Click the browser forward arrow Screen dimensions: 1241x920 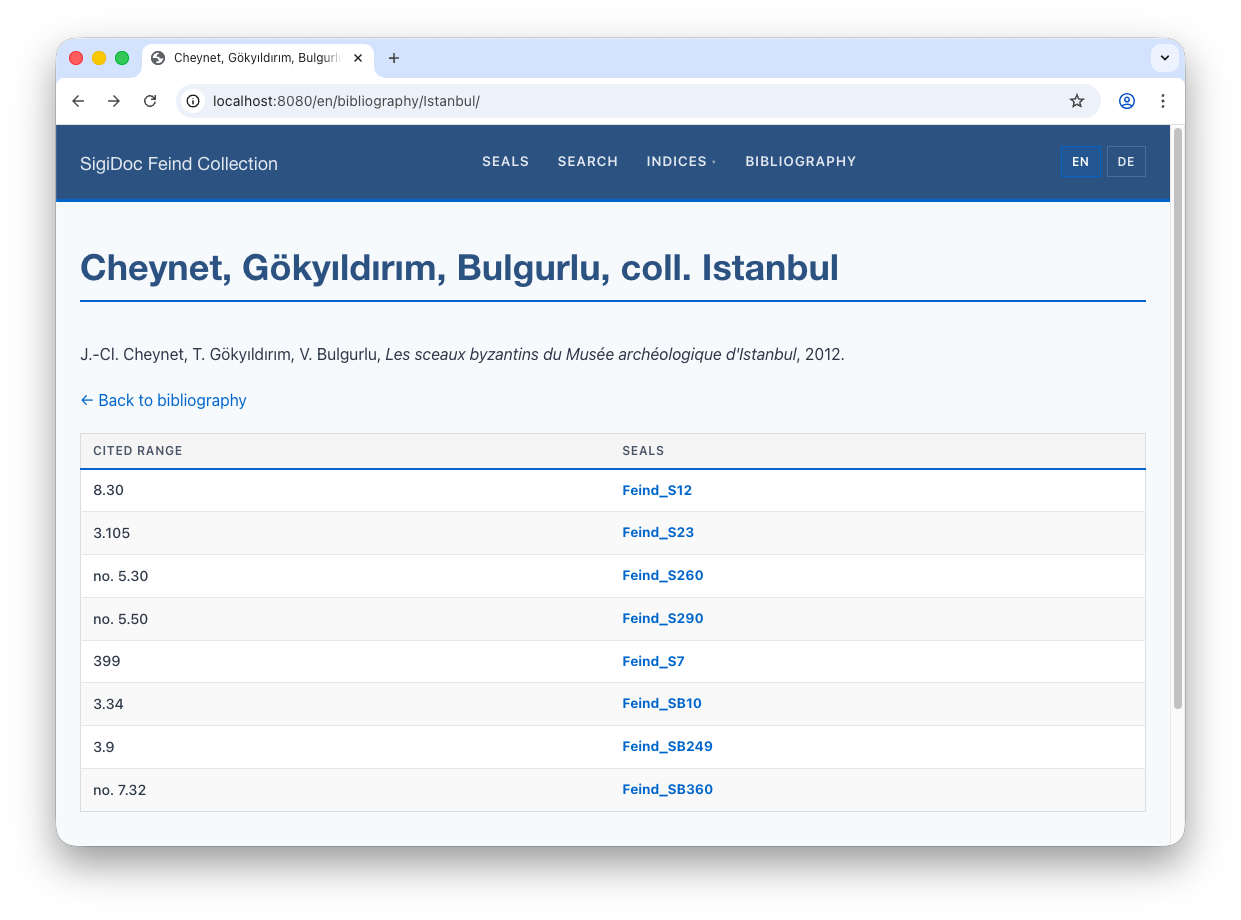point(114,101)
